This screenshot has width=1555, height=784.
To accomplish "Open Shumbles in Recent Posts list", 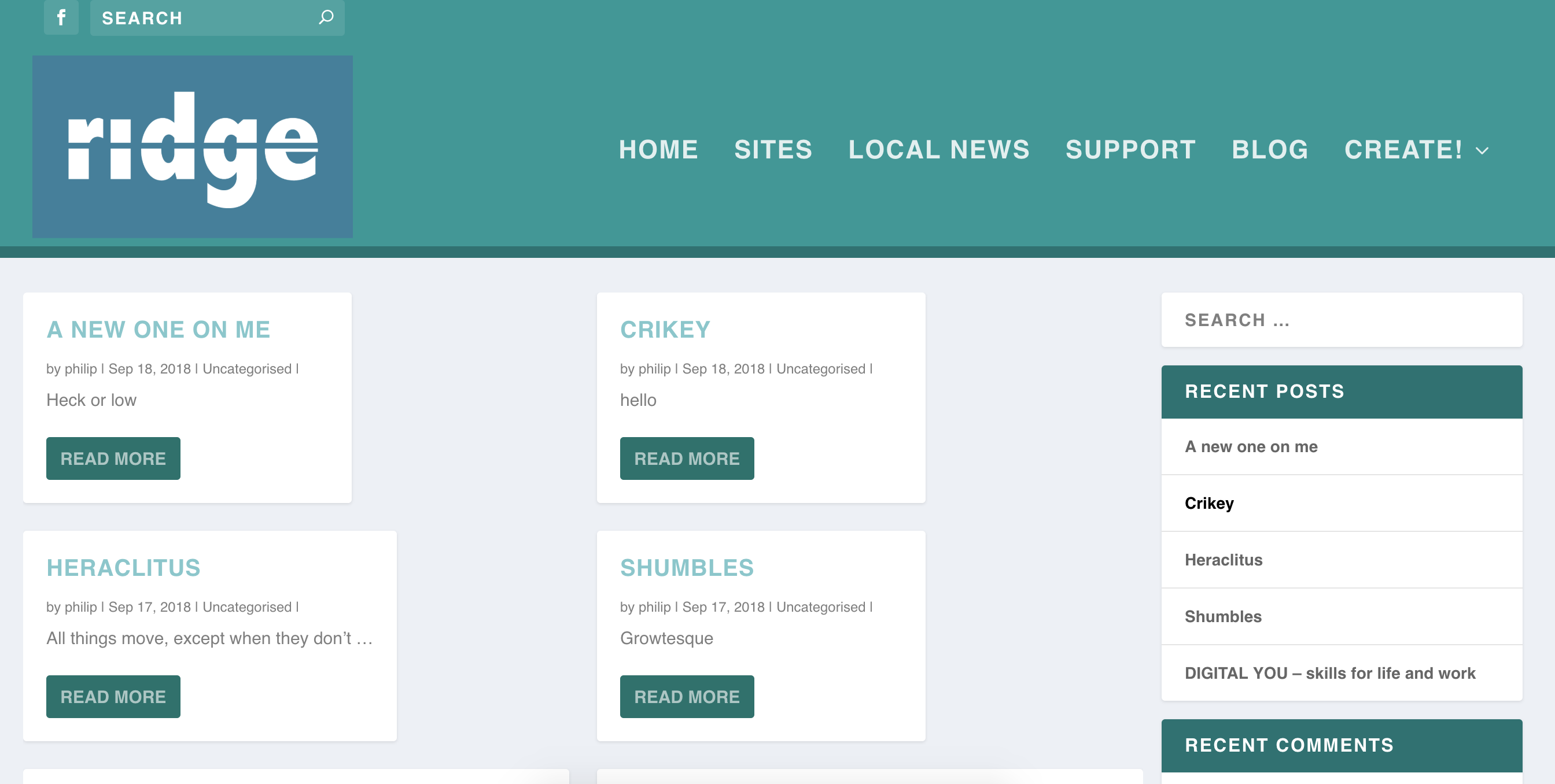I will 1222,616.
